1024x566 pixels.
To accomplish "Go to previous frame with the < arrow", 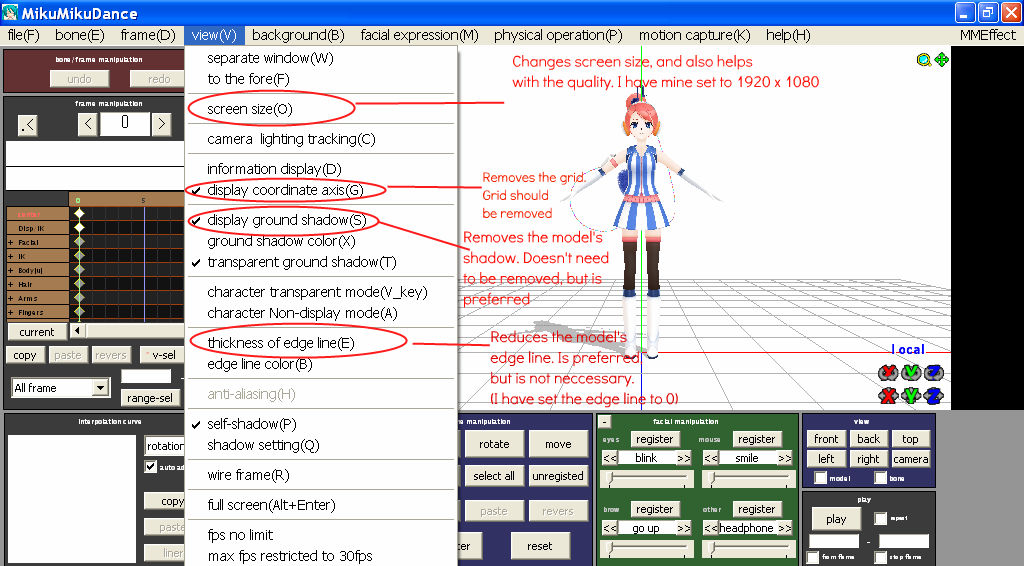I will pos(88,124).
